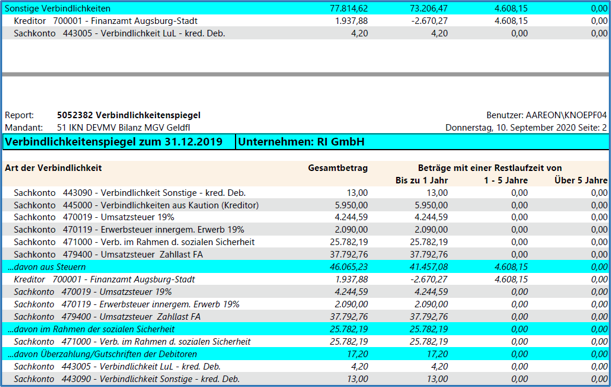
Task: Select '51 IKN DEVMV Bilanz MGV Geldfl'
Action: pyautogui.click(x=124, y=127)
